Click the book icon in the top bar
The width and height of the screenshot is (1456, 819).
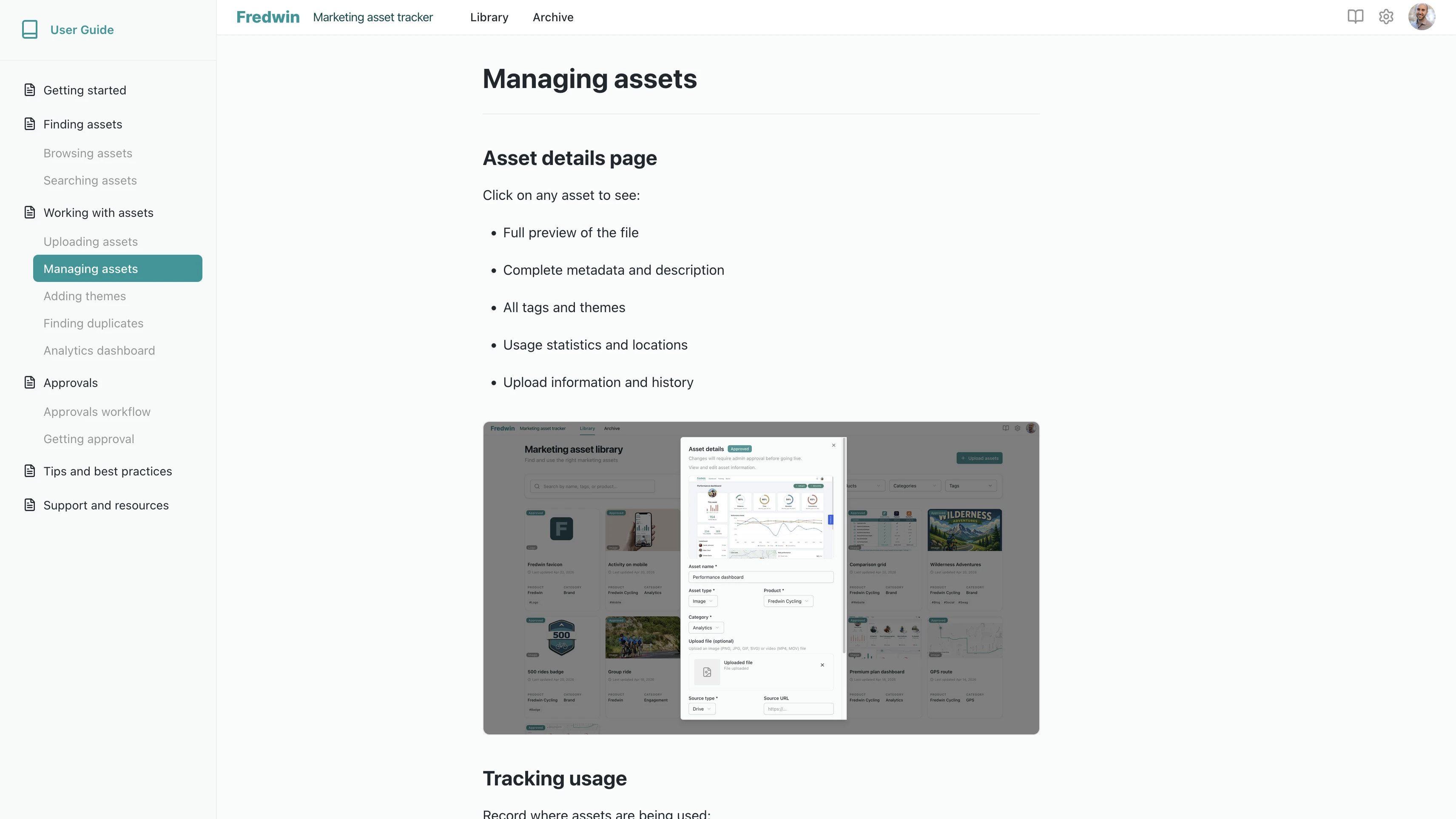point(1355,17)
